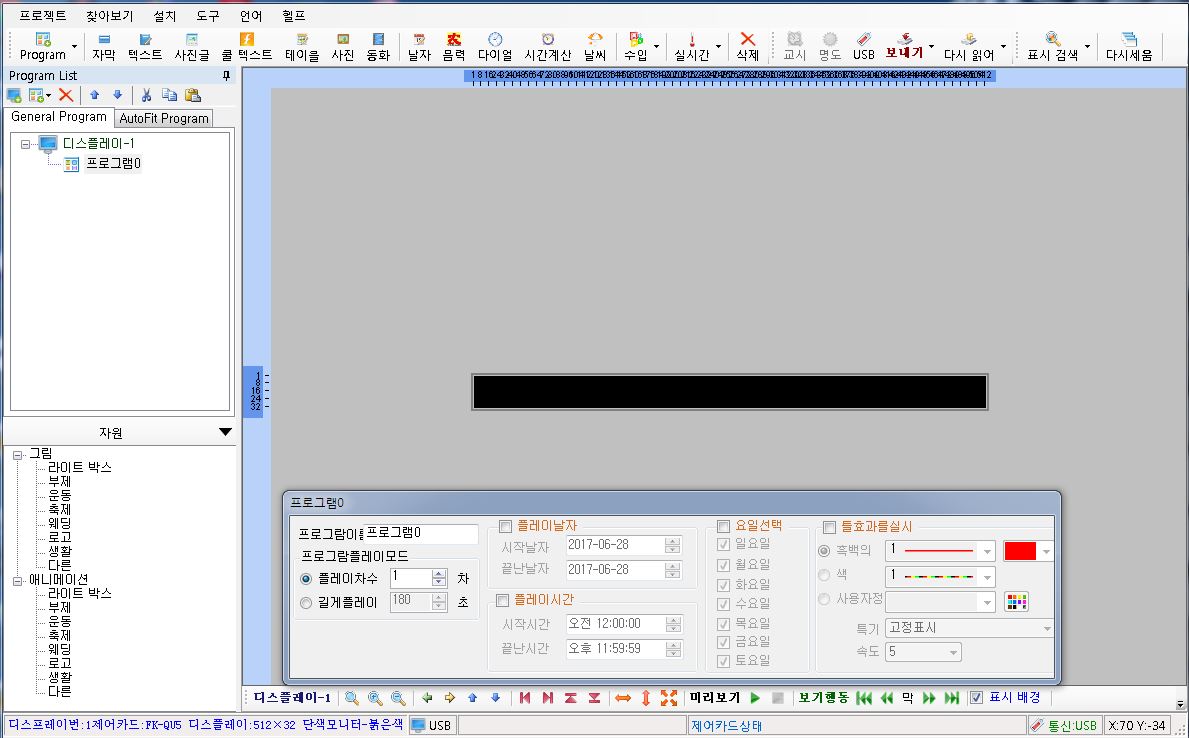Collapse the 디스플레이-1 tree node
The height and width of the screenshot is (738, 1189).
(x=25, y=144)
